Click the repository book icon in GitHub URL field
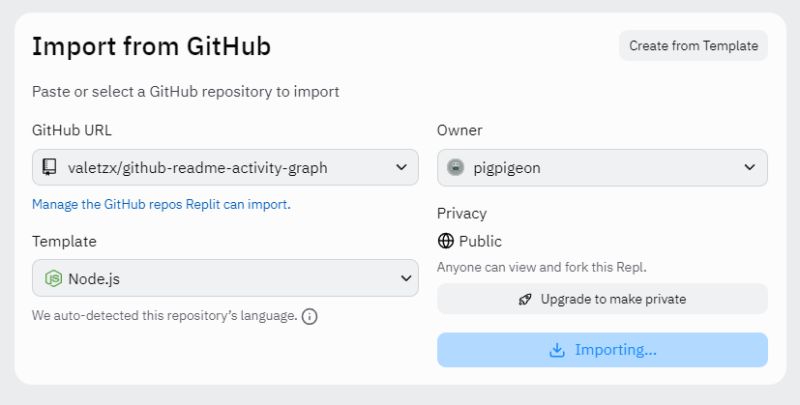 (49, 167)
